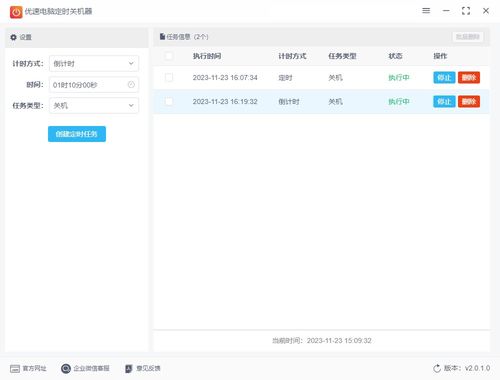Screen dimensions: 500x380
Task: Delete the 16:07:34 shutdown task
Action: [x=469, y=78]
